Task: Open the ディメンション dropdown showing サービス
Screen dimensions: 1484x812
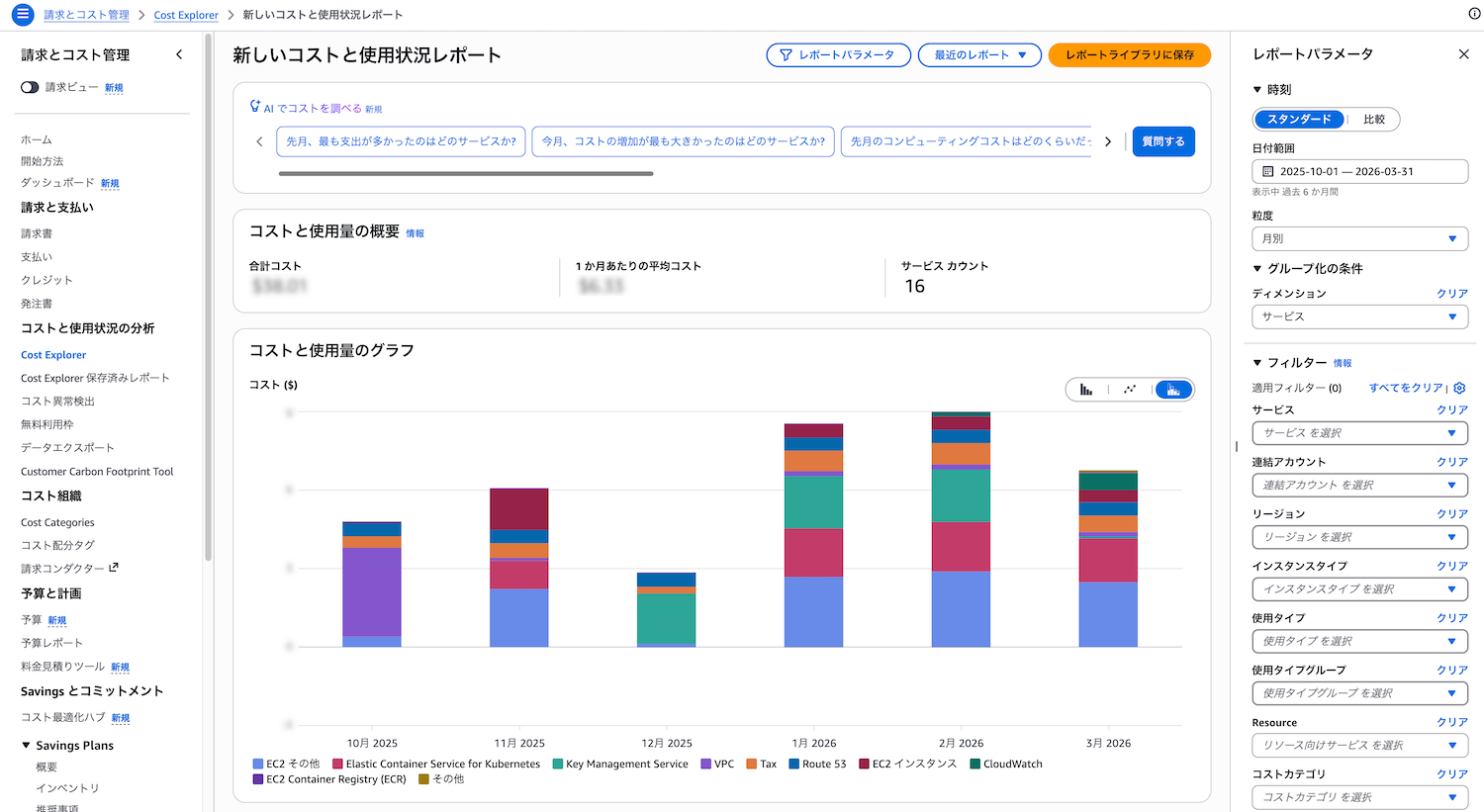Action: tap(1358, 316)
